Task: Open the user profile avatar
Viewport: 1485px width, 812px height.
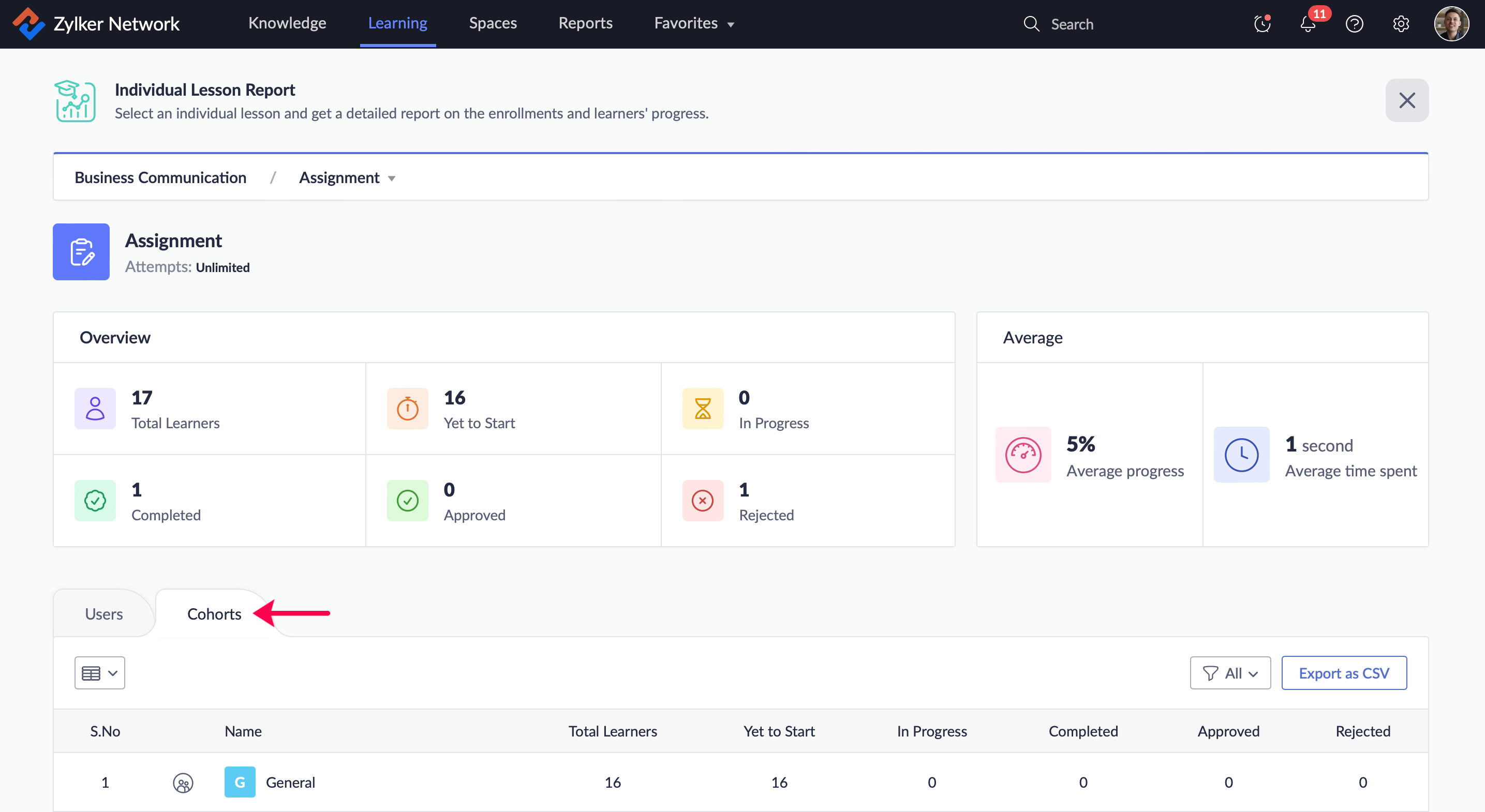Action: coord(1451,24)
